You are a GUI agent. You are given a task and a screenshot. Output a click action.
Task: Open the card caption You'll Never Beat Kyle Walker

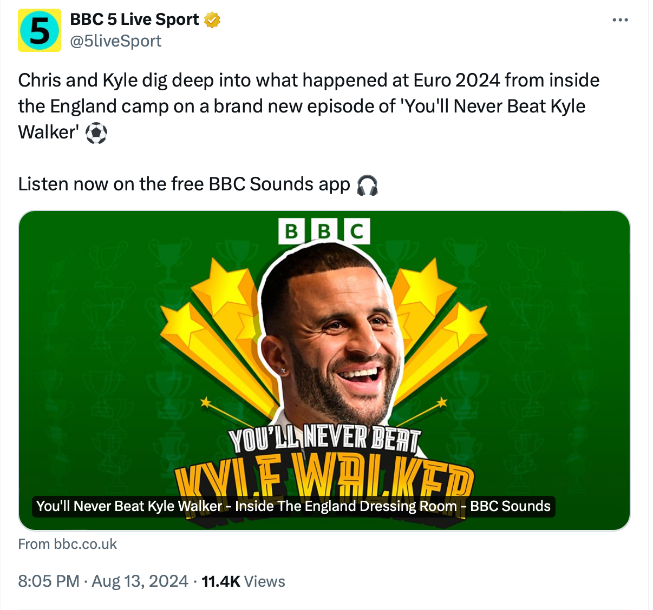point(293,506)
